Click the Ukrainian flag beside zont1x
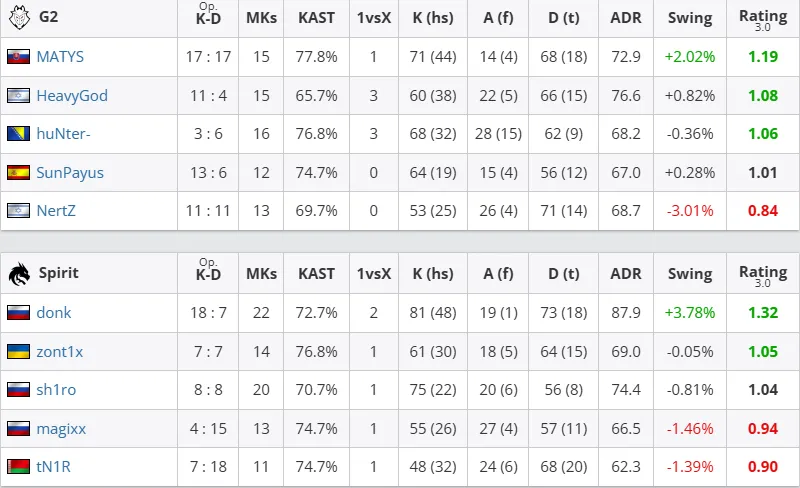This screenshot has width=800, height=488. pyautogui.click(x=18, y=351)
